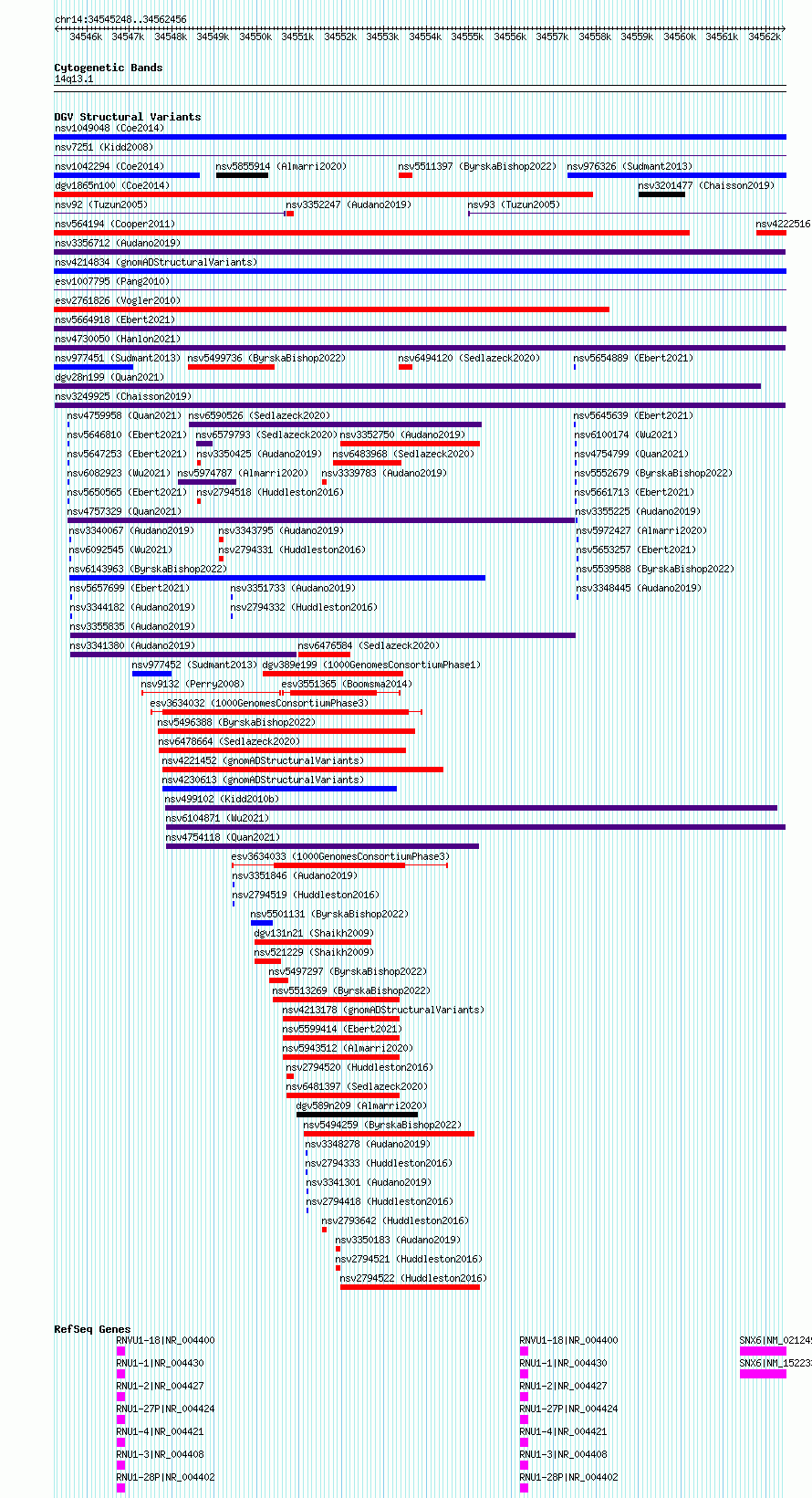
Task: Click the 34550k ruler position label
Action: pyautogui.click(x=255, y=37)
